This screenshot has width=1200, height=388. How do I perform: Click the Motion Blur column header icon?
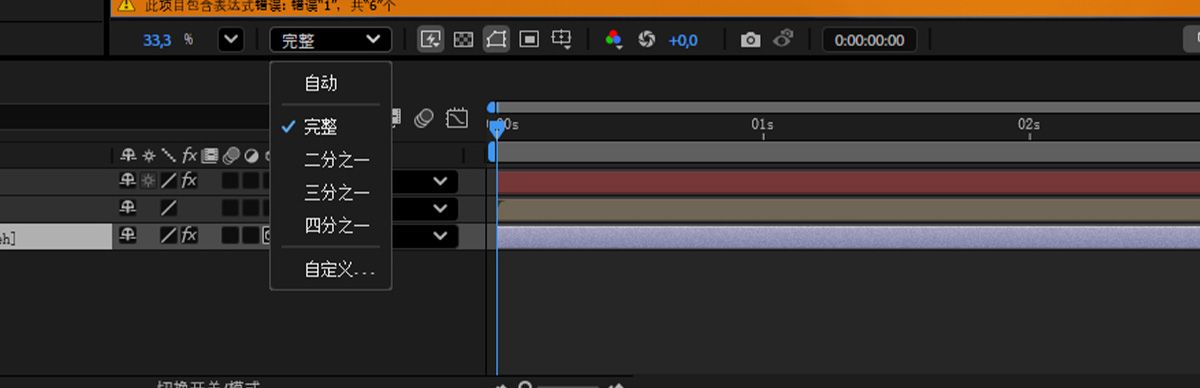(x=231, y=156)
